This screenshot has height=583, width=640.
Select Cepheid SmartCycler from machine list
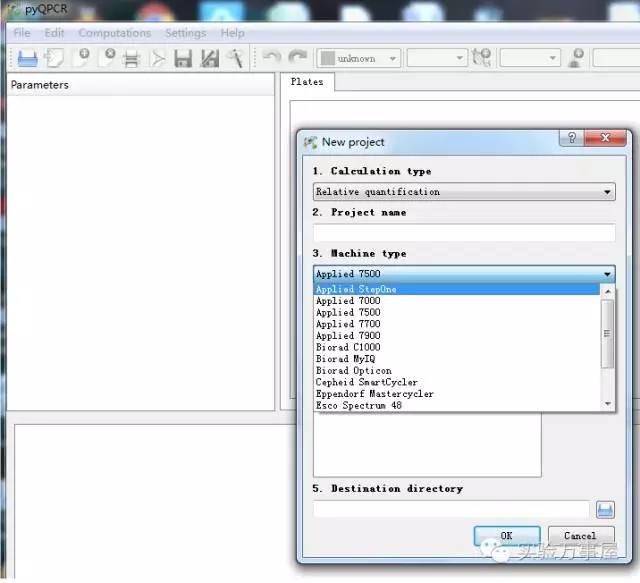pyautogui.click(x=457, y=382)
